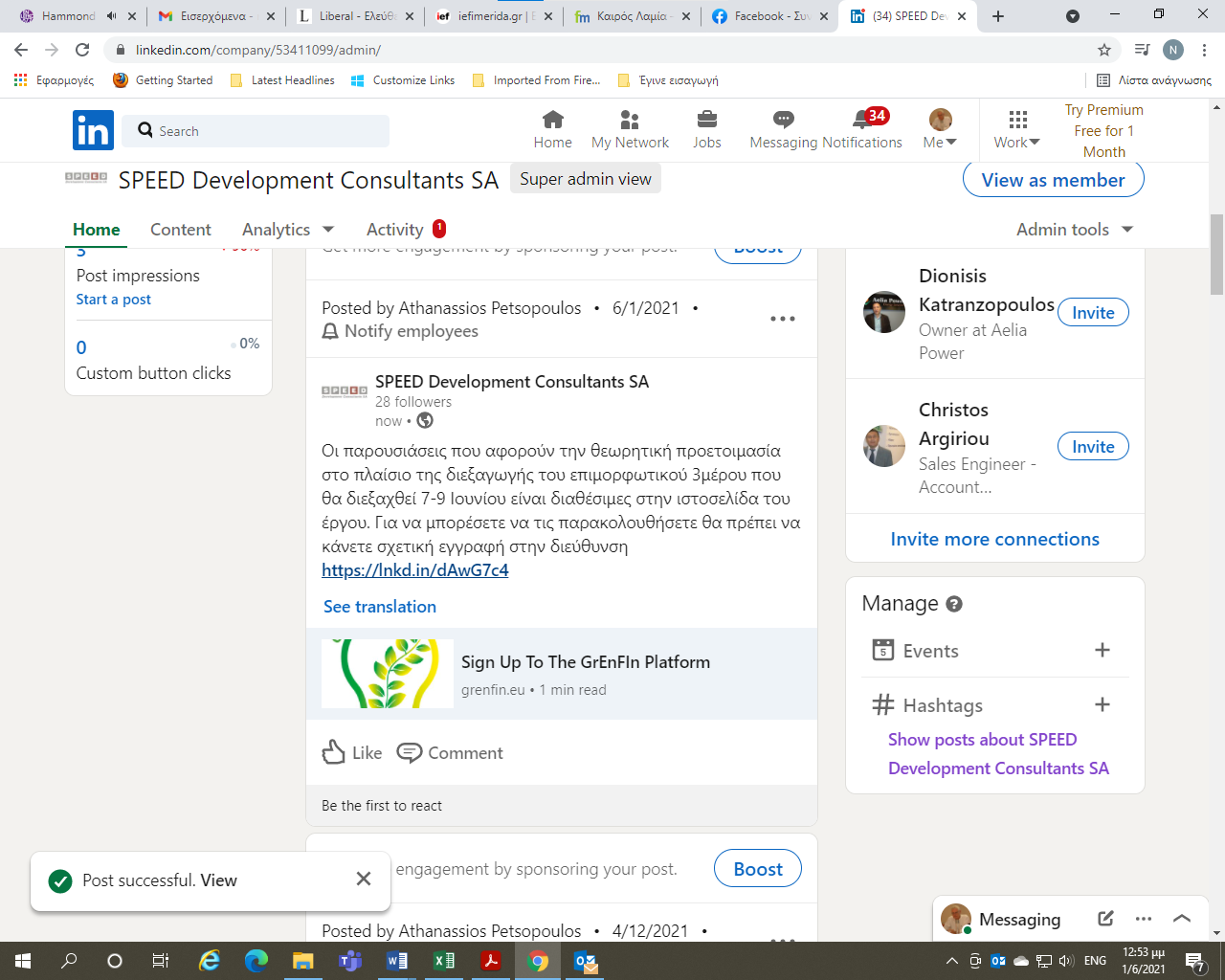Viewport: 1225px width, 980px height.
Task: Open Getting Started bookmark
Action: (x=163, y=80)
